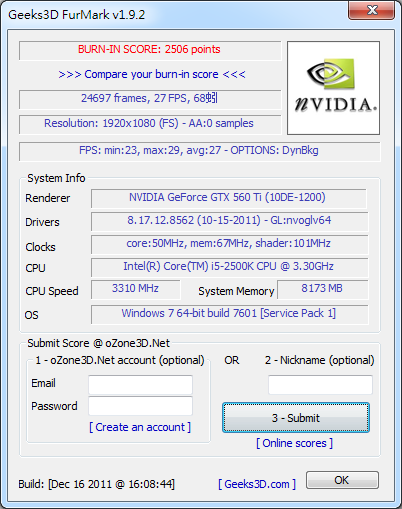This screenshot has width=402, height=509.
Task: Focus the Password input field
Action: click(140, 406)
